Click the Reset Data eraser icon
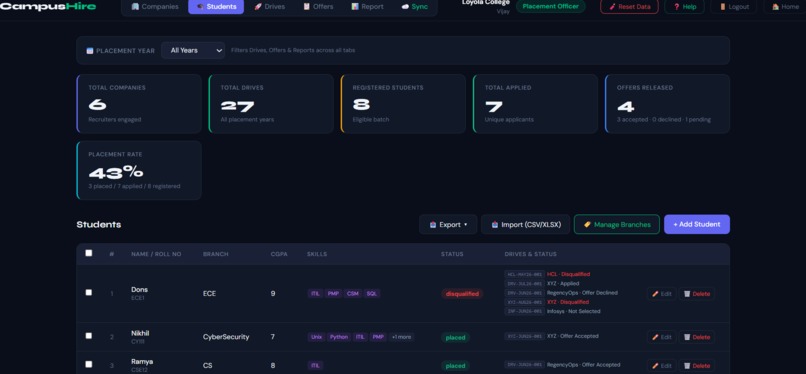The image size is (806, 374). pyautogui.click(x=612, y=7)
